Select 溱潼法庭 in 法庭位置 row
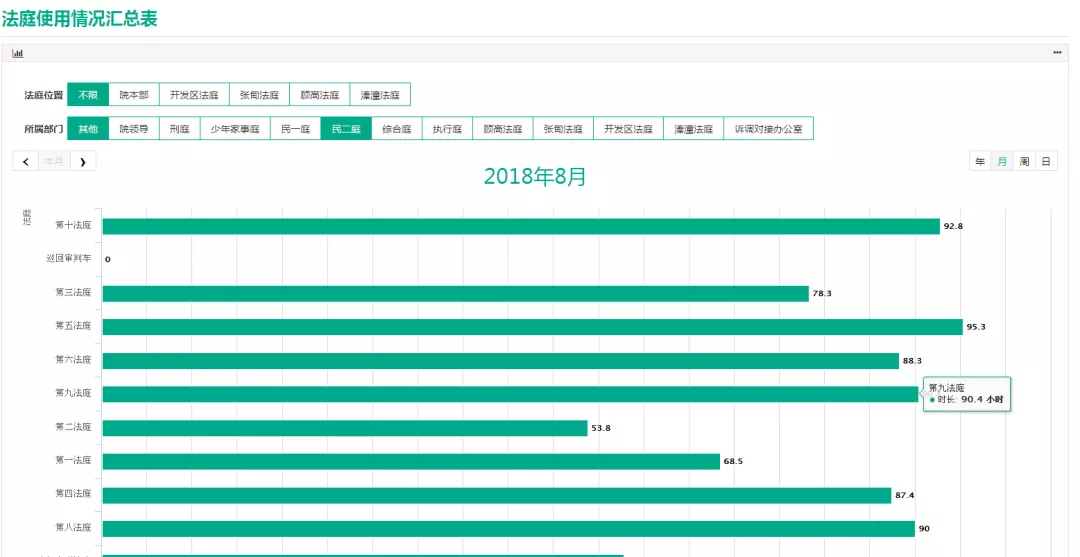1080x557 pixels. point(380,95)
